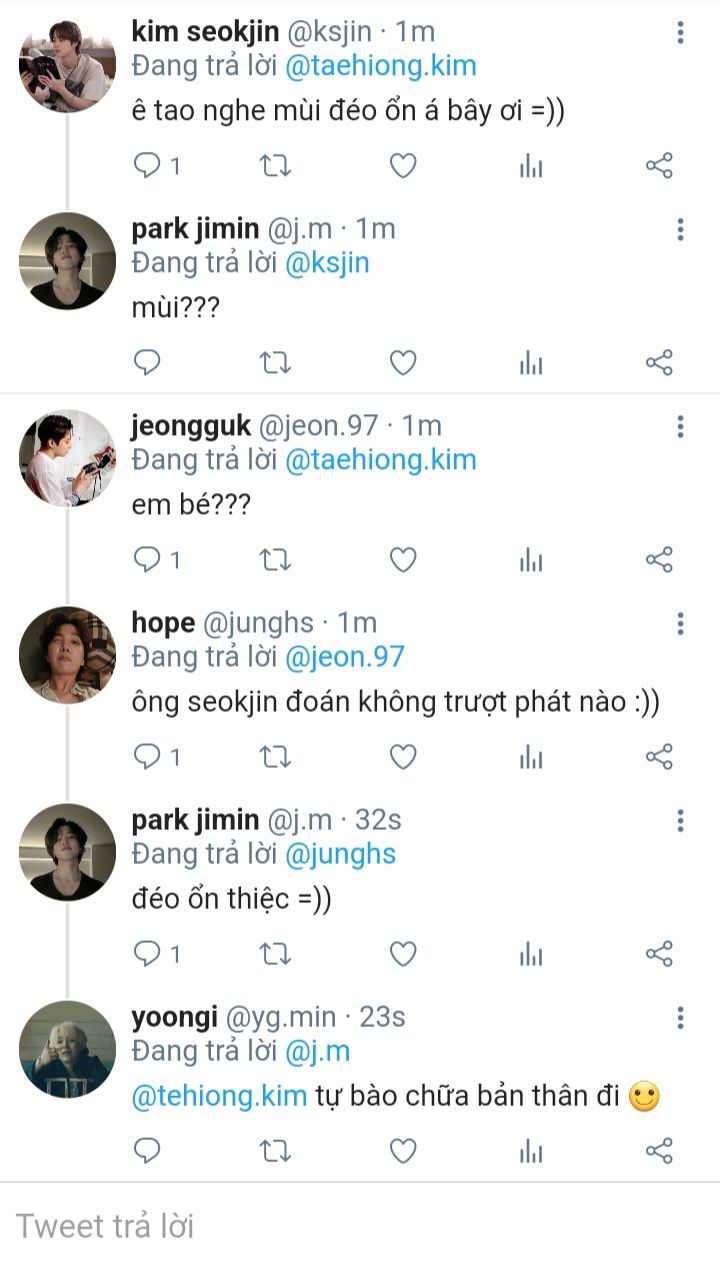720x1271 pixels.
Task: Open the @taehiong.kim mention in seokjin's reply
Action: coord(380,66)
